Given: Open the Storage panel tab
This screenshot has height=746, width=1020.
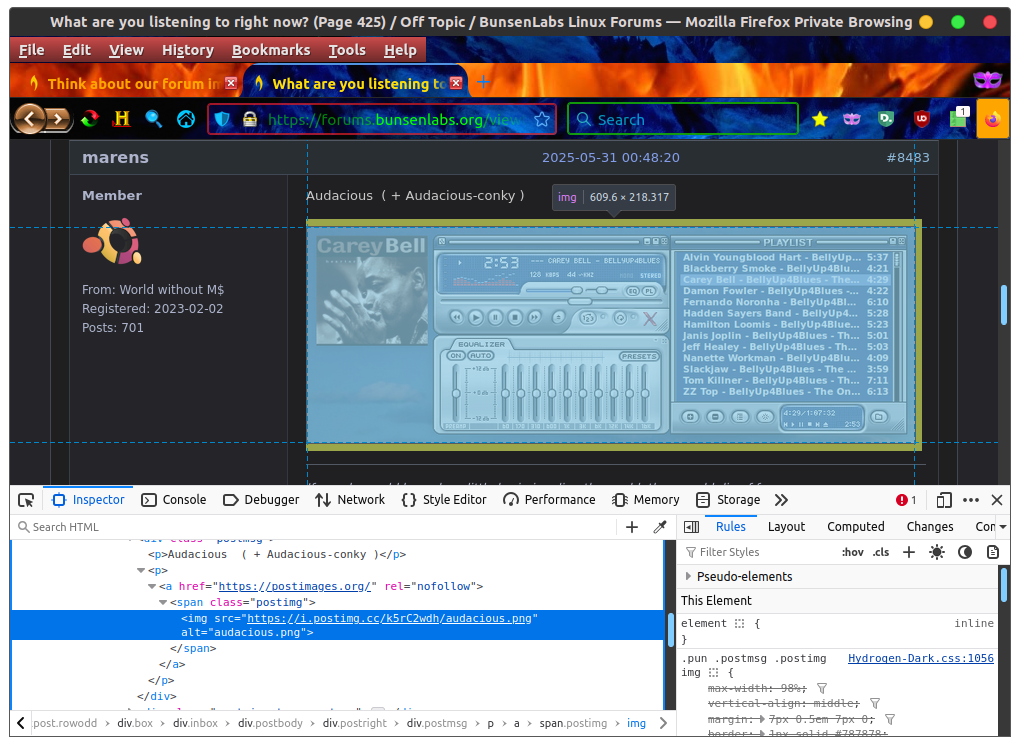Looking at the screenshot, I should pos(728,500).
